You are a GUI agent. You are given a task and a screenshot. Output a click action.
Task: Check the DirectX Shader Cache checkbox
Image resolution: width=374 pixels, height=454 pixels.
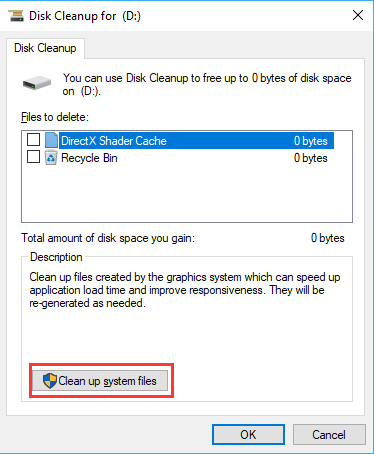[33, 140]
